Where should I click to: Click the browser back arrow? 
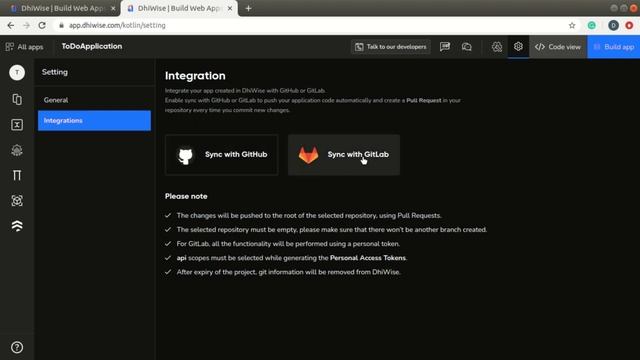pyautogui.click(x=11, y=25)
